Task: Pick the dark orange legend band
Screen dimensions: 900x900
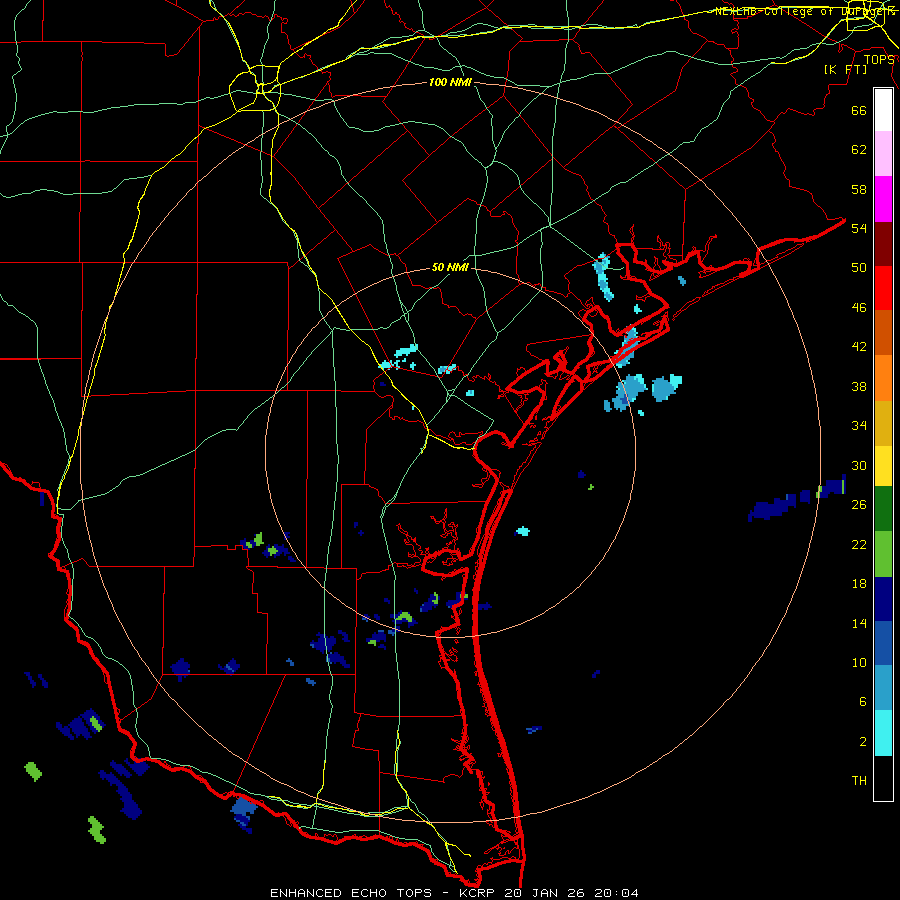Action: [x=883, y=333]
